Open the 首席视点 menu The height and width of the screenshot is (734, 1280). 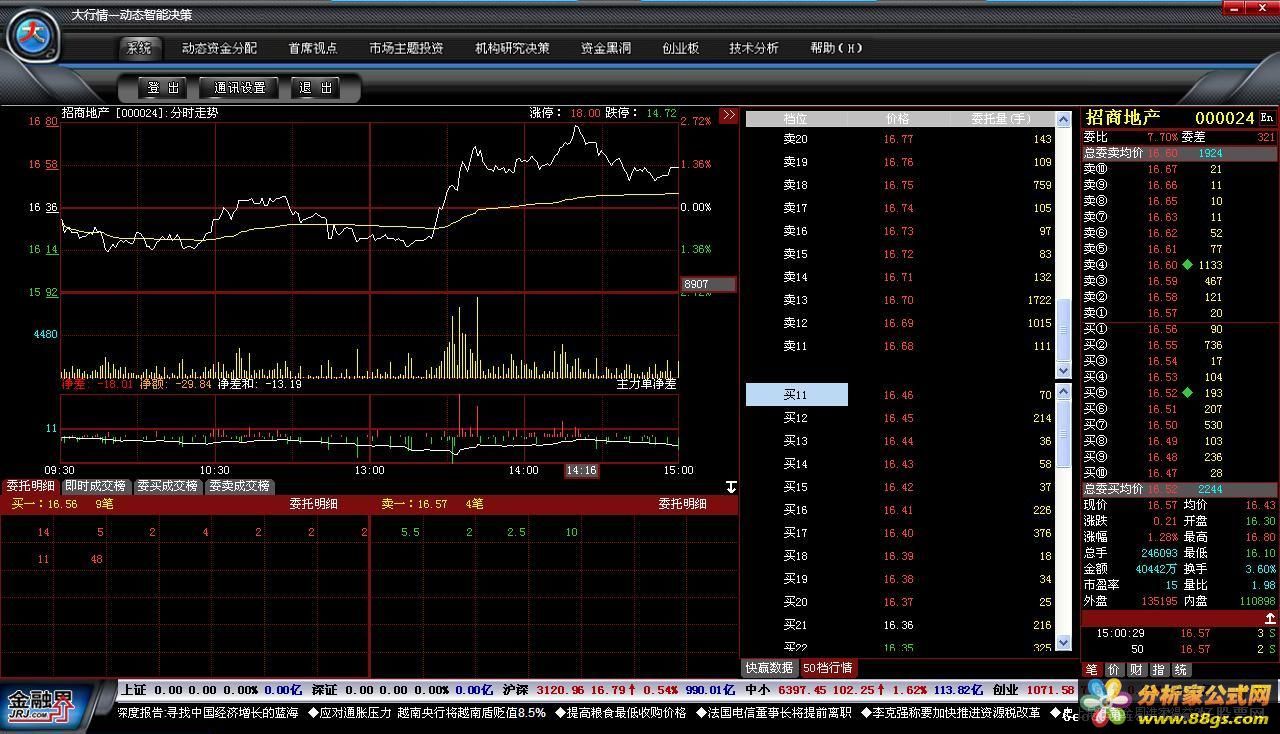tap(313, 48)
